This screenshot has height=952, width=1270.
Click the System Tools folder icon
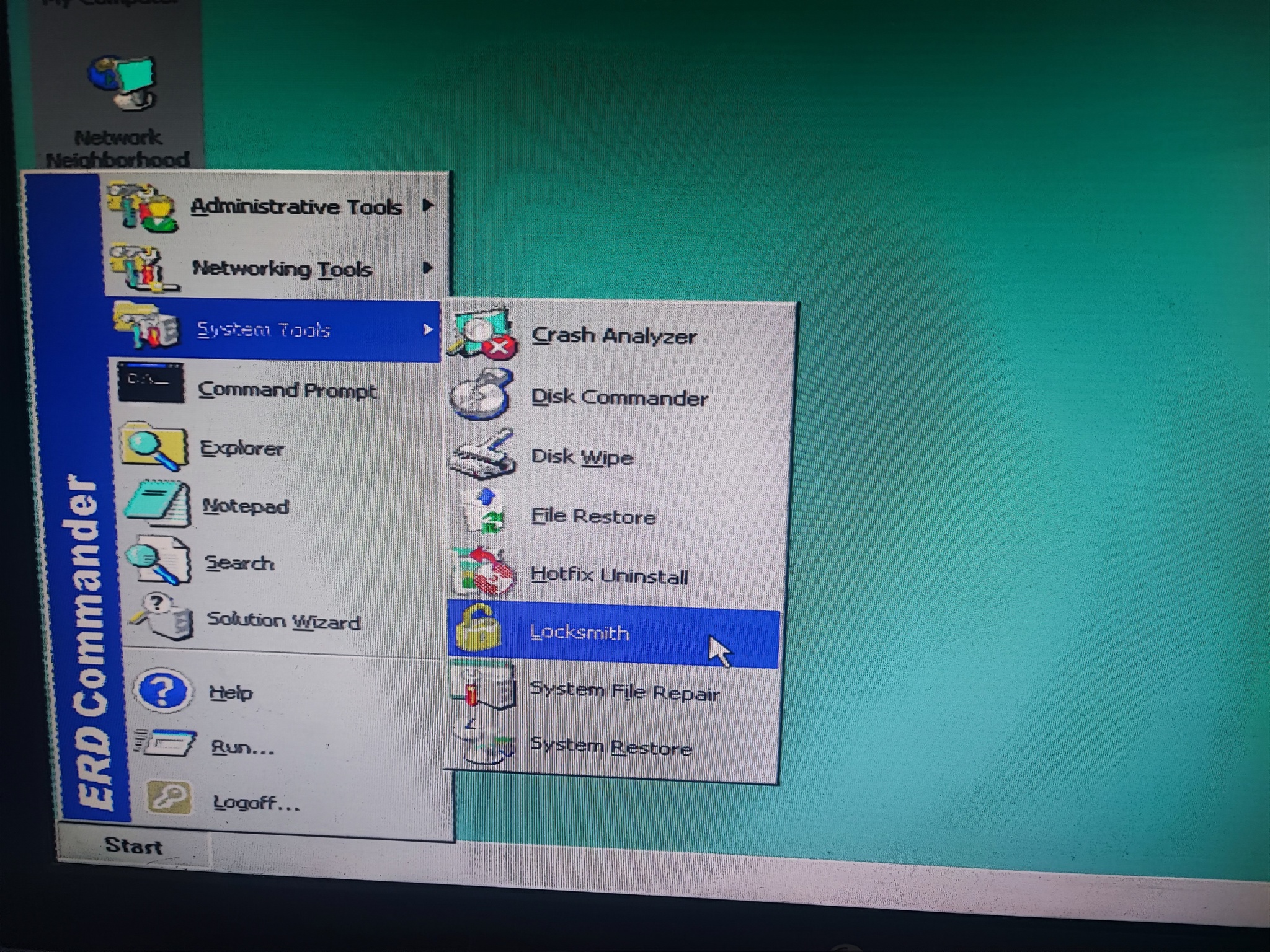tap(147, 326)
